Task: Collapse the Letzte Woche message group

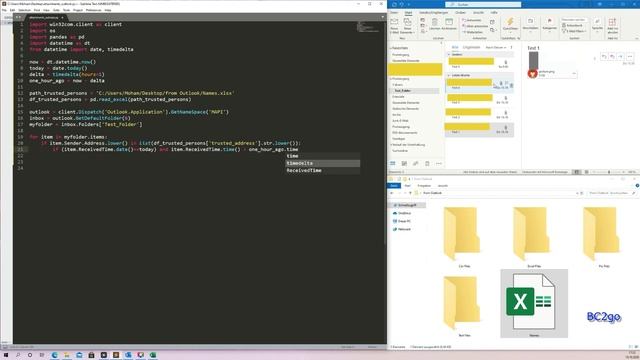Action: 449,76
